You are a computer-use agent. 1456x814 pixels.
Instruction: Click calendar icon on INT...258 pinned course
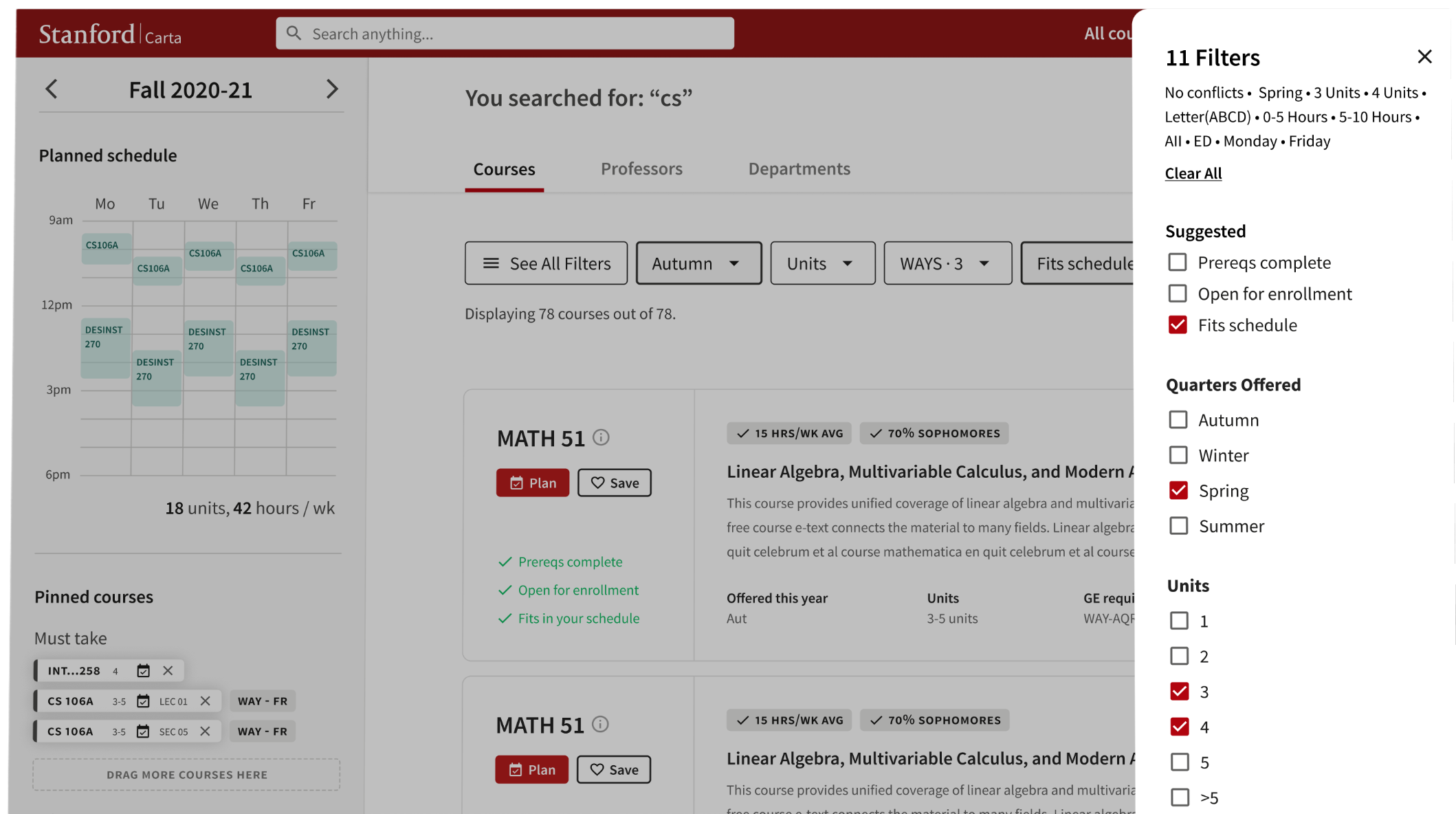coord(143,671)
